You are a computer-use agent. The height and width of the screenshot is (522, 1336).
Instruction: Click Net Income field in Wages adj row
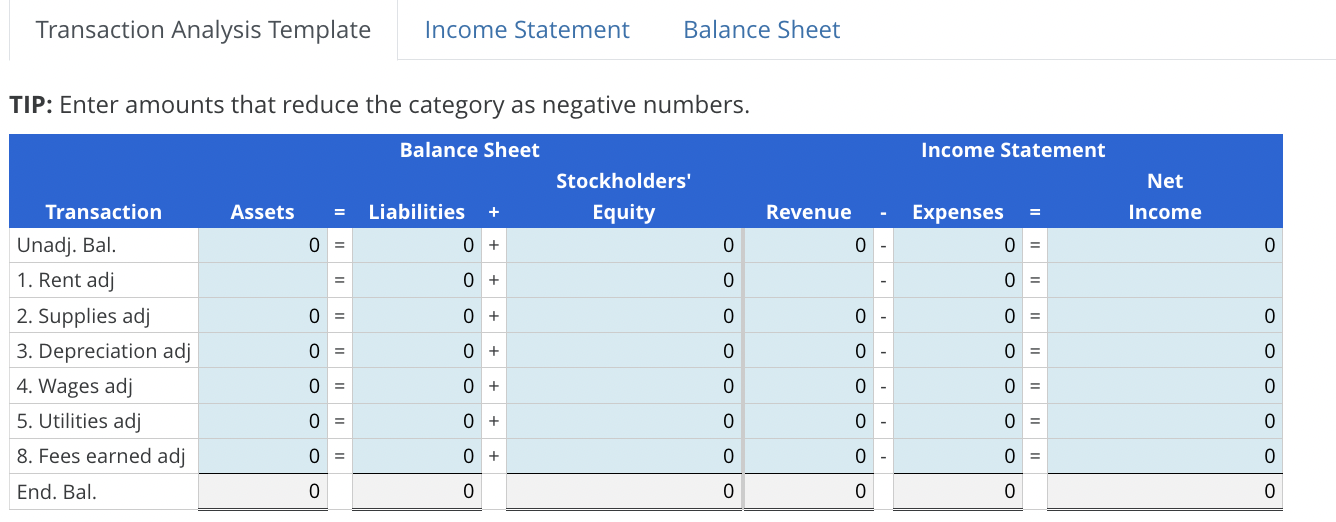[x=1165, y=386]
